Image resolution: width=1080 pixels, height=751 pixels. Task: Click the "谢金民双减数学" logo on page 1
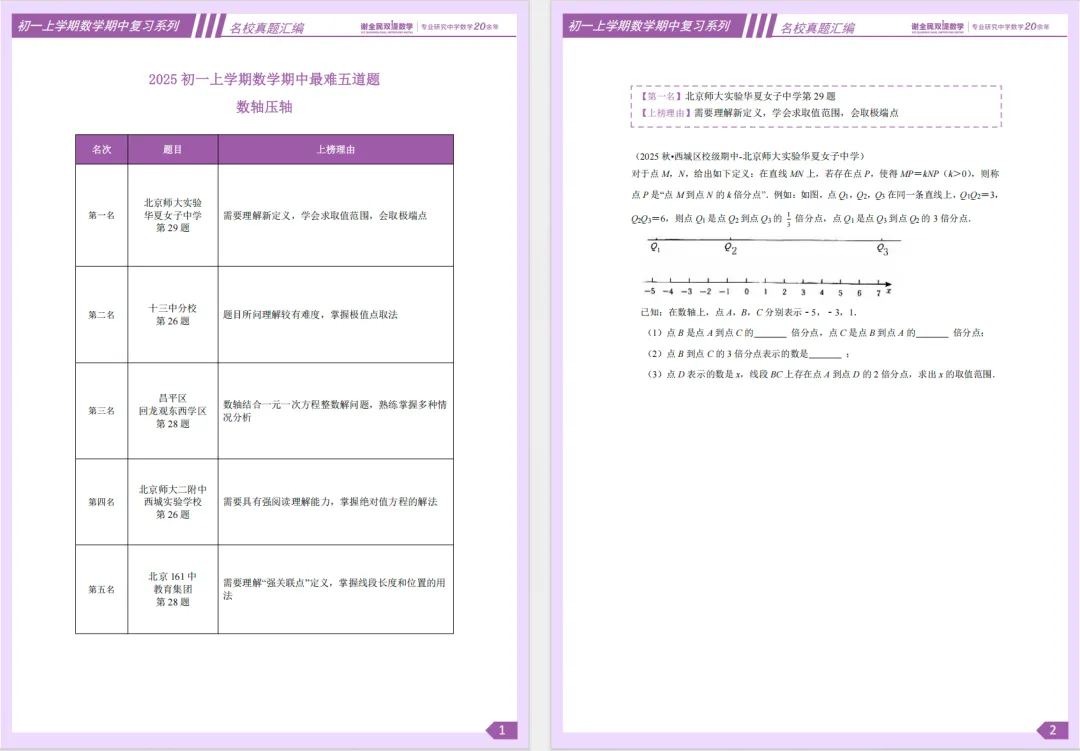(386, 27)
